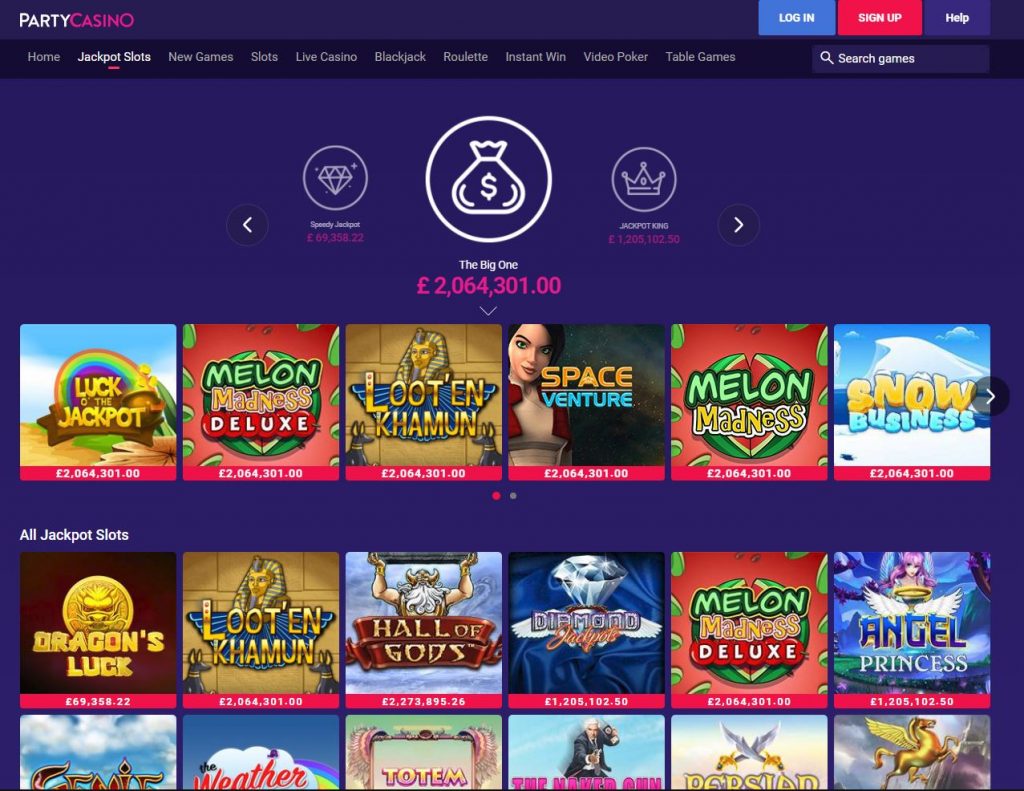Advance jackpot carousel with right arrow
This screenshot has height=791, width=1024.
tap(739, 225)
